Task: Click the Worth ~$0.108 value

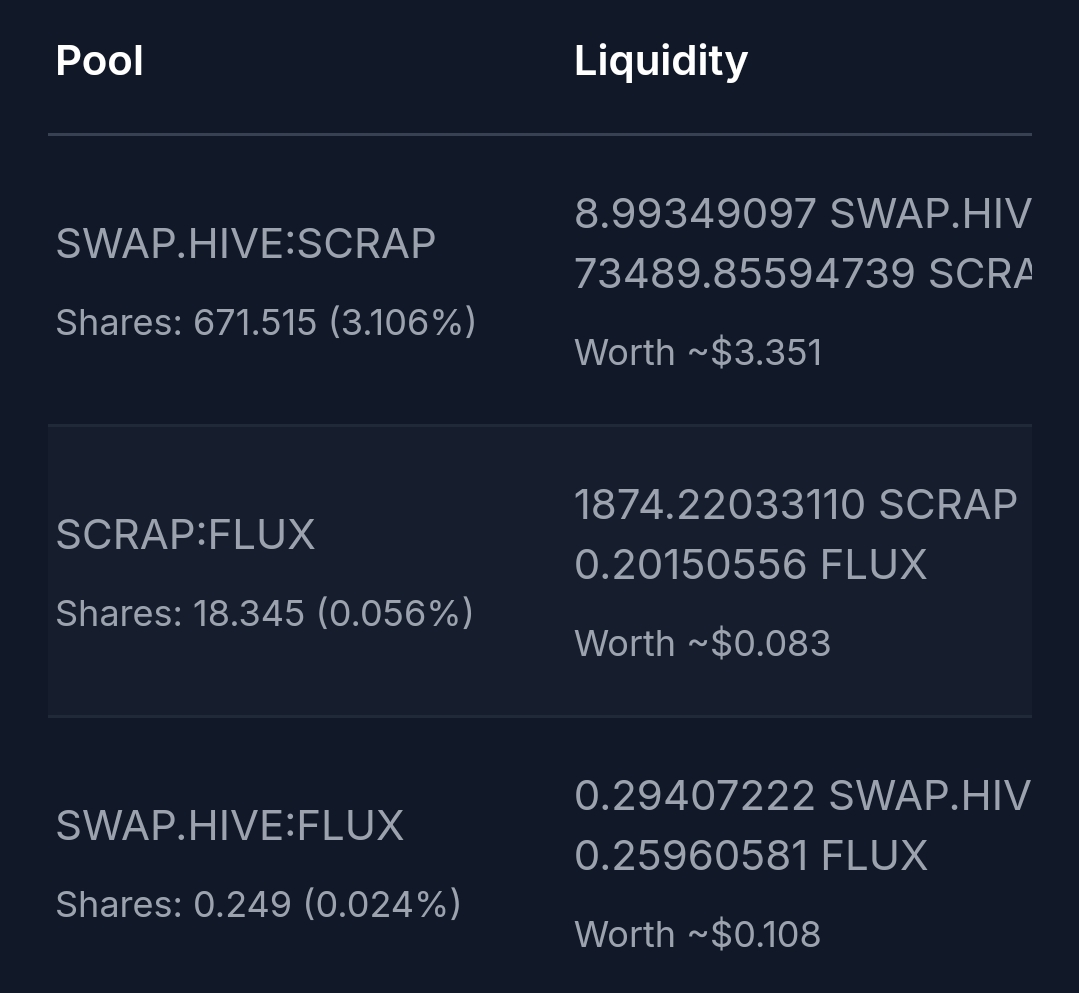Action: pos(698,935)
